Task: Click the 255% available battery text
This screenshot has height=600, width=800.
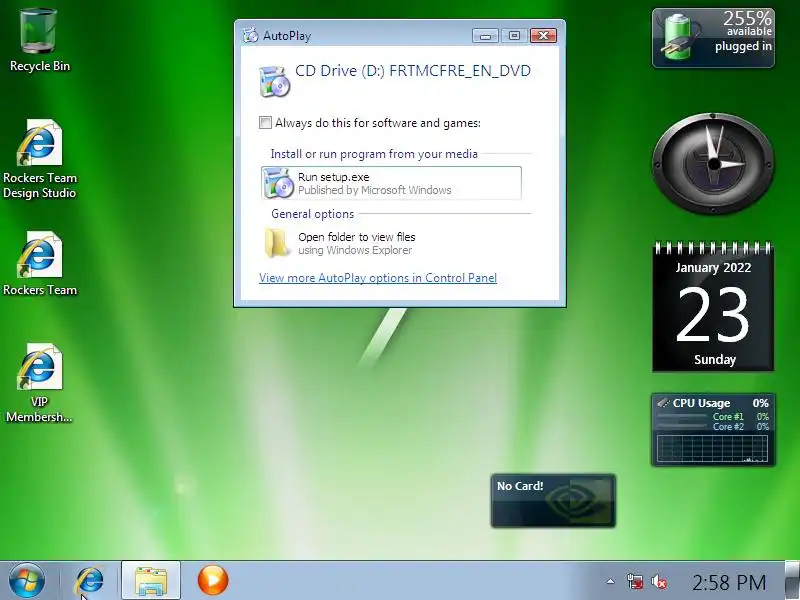Action: [747, 24]
